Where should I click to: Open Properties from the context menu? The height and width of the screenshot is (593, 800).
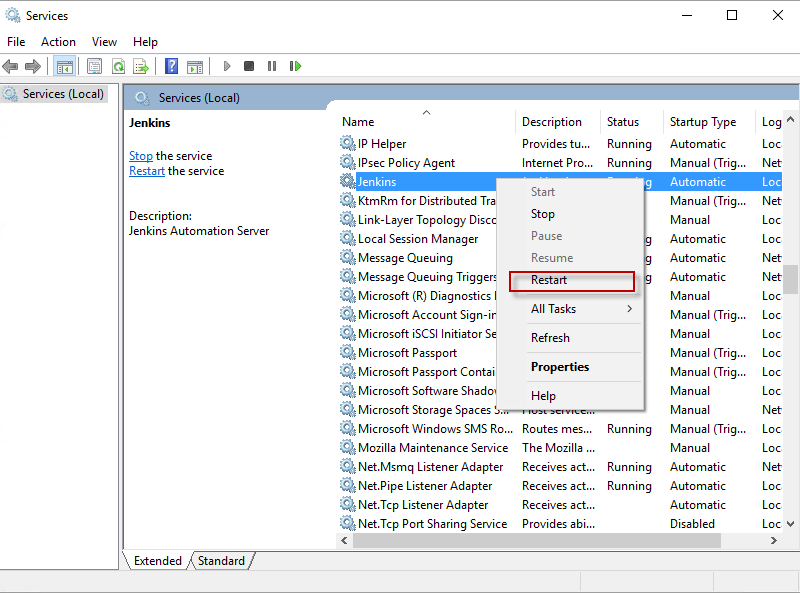coord(560,367)
